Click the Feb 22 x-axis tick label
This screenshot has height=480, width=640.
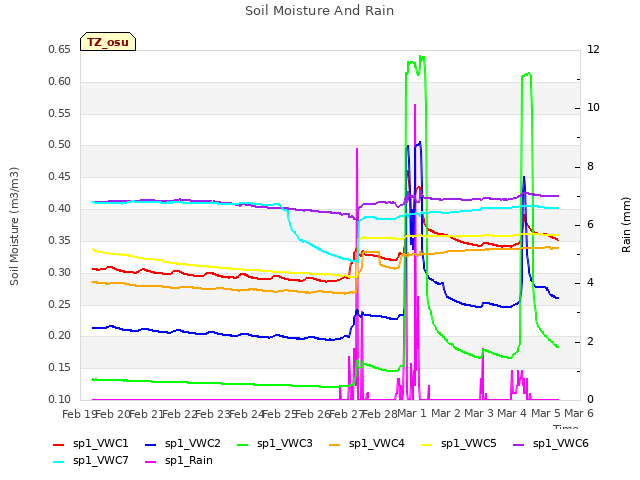click(179, 414)
